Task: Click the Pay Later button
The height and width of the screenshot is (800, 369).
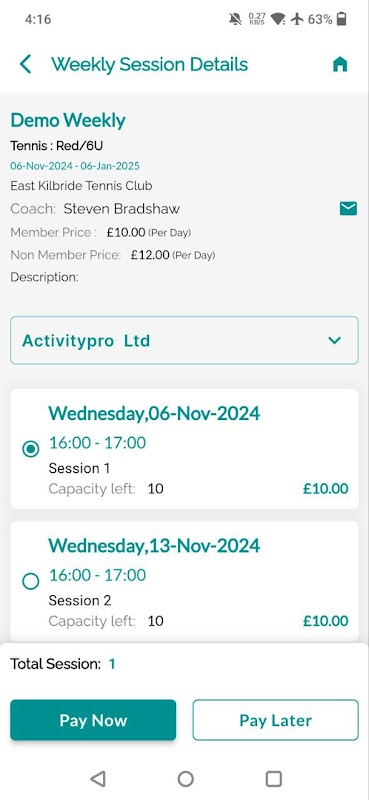Action: pyautogui.click(x=276, y=720)
